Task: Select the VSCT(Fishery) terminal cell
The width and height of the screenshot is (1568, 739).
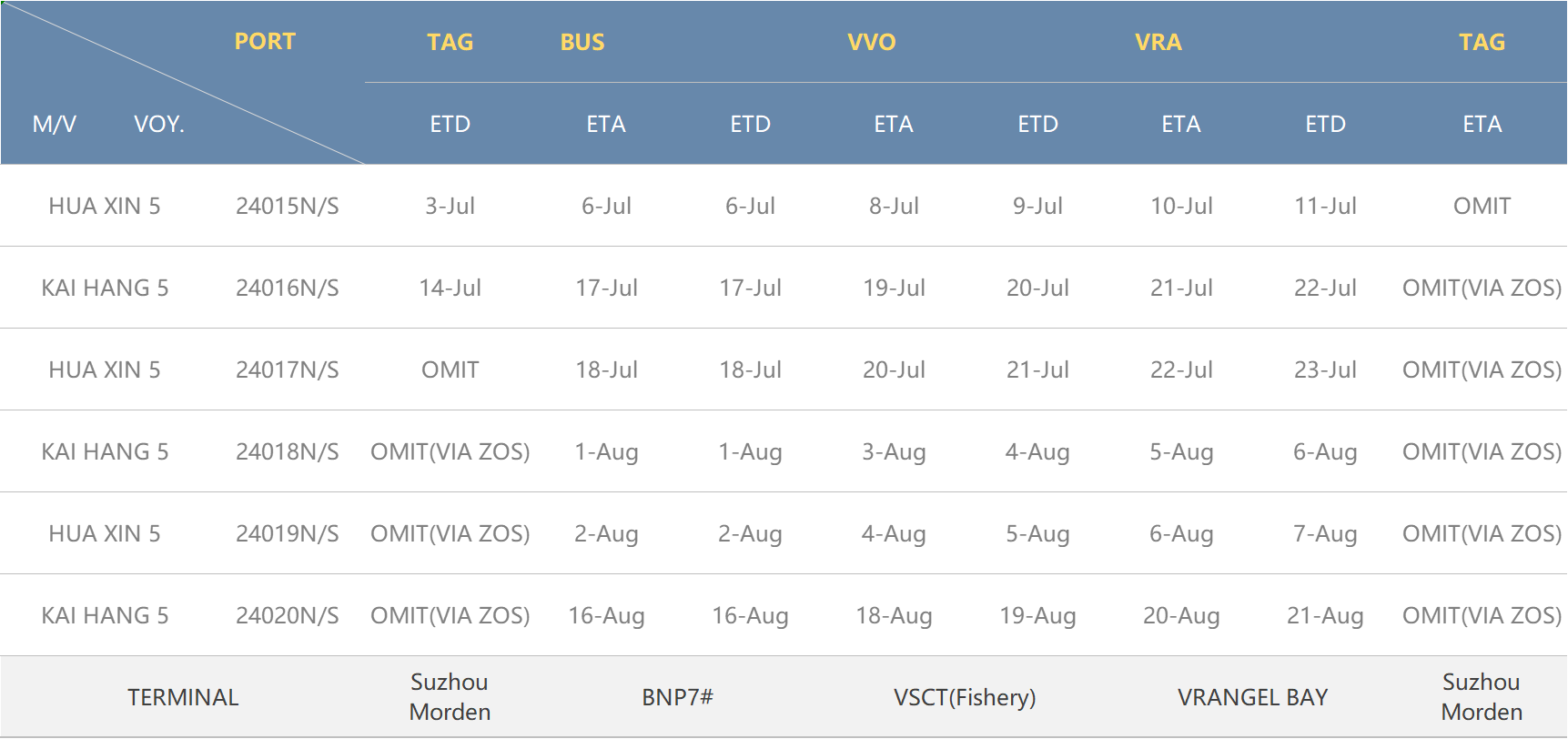Action: tap(966, 697)
